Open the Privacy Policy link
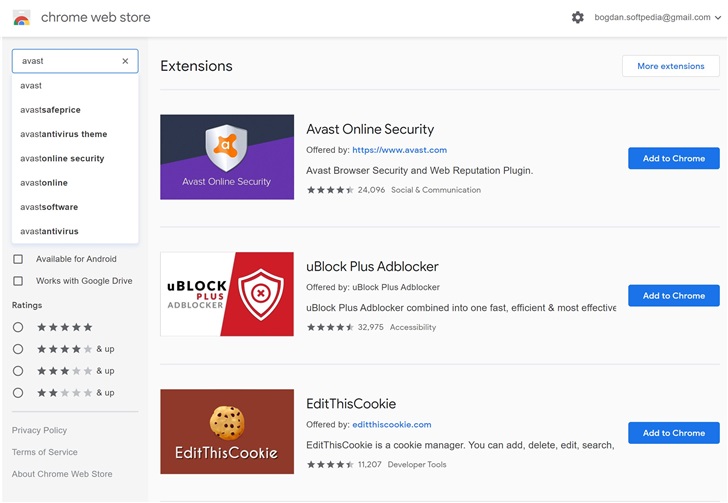This screenshot has height=503, width=728. click(x=39, y=430)
